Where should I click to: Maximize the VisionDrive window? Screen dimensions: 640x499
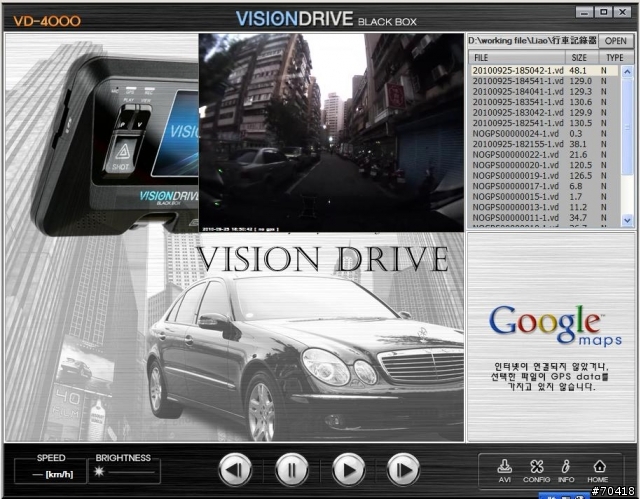[604, 12]
